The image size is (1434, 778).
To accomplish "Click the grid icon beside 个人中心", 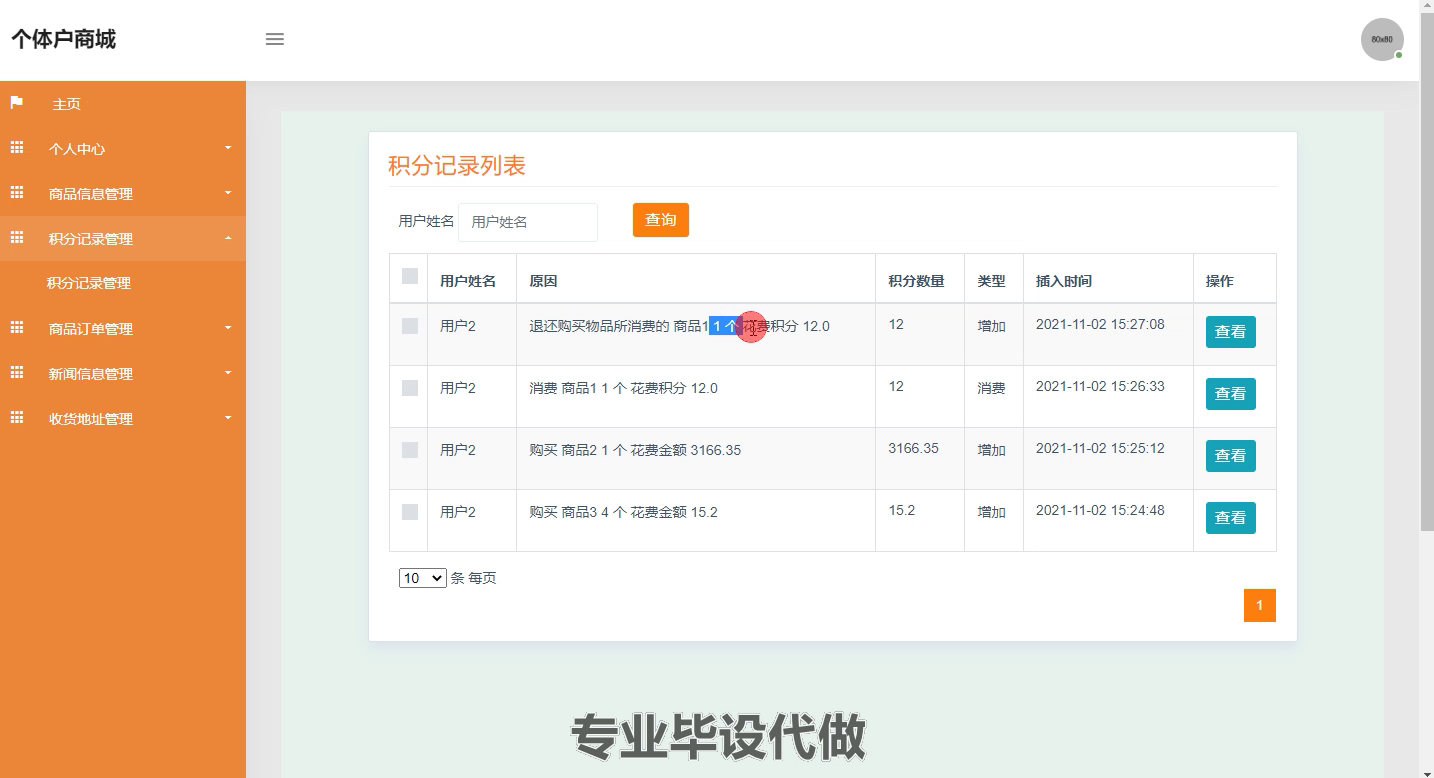I will pos(17,148).
